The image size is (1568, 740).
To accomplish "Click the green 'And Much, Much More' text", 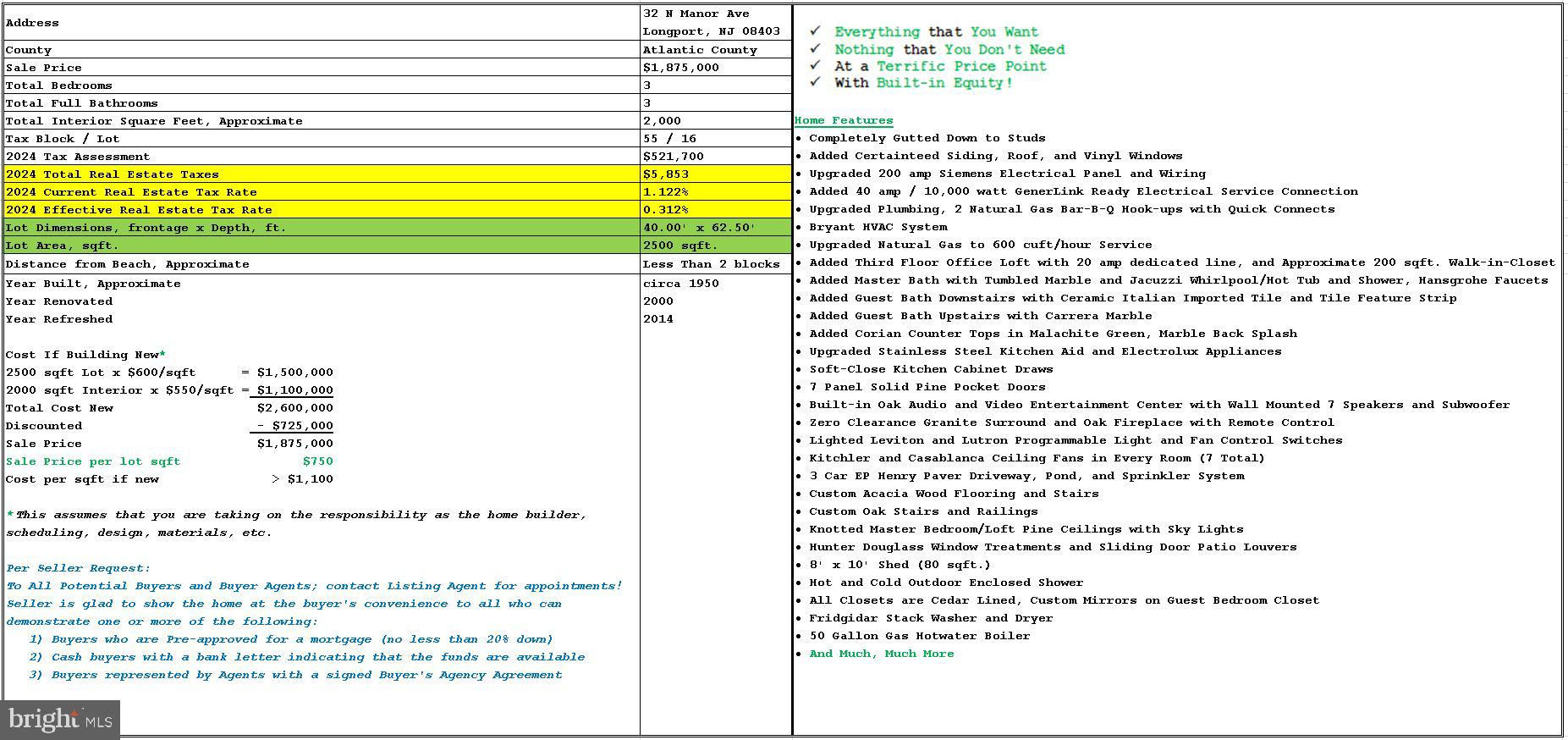I will (x=881, y=654).
